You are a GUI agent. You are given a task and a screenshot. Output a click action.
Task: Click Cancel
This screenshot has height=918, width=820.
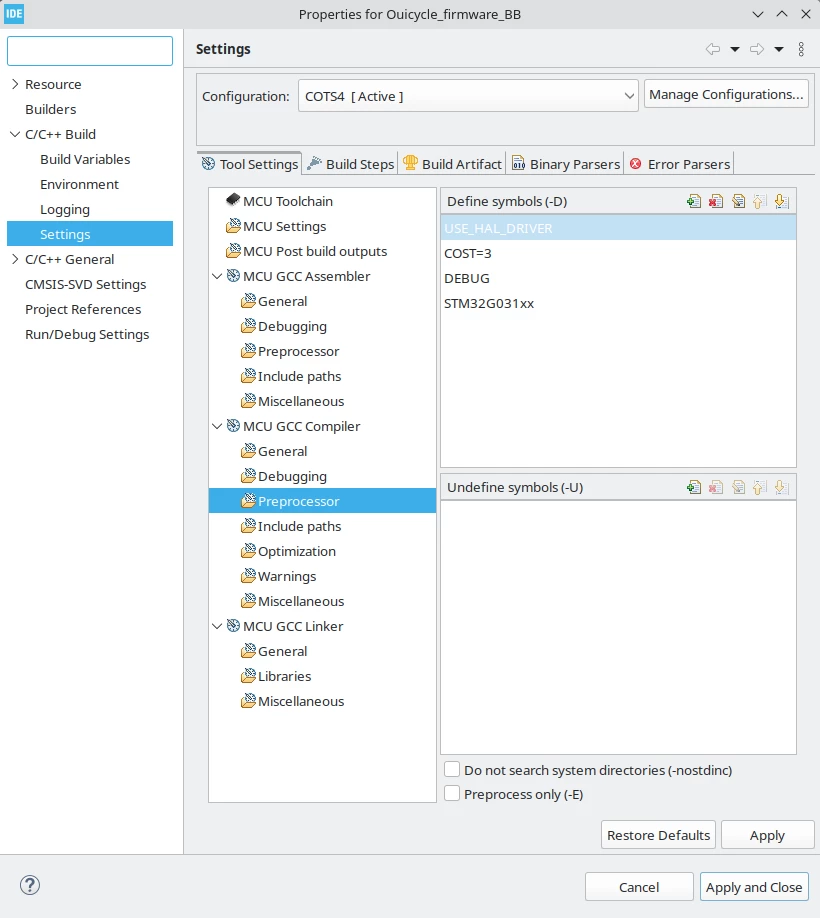point(639,887)
